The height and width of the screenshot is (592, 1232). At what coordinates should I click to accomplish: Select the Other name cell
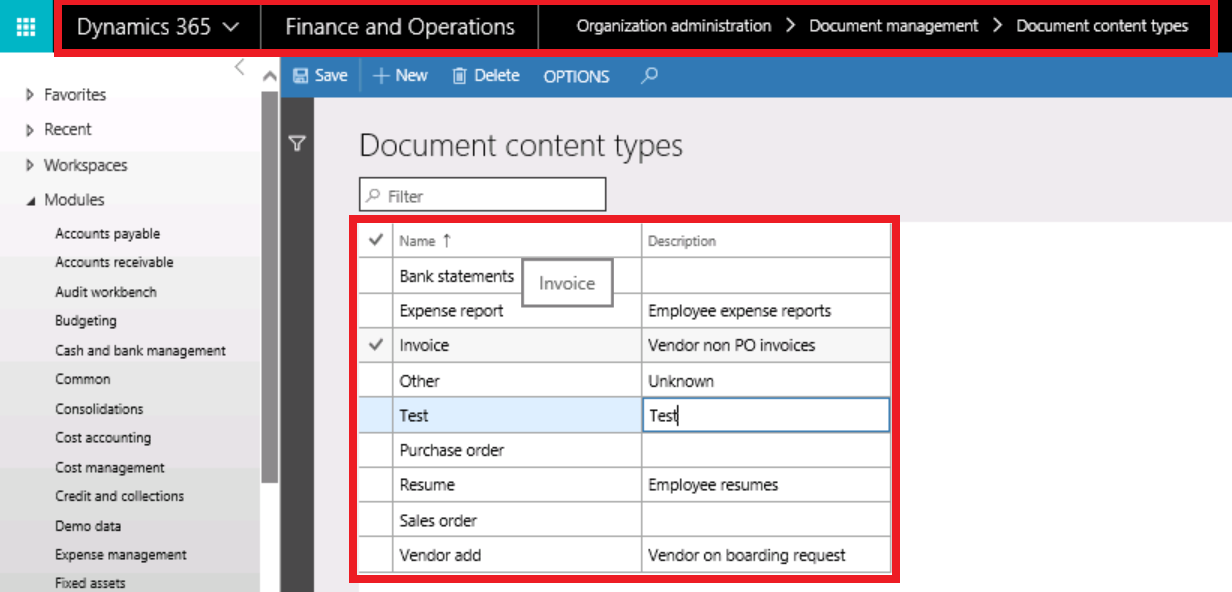(516, 381)
